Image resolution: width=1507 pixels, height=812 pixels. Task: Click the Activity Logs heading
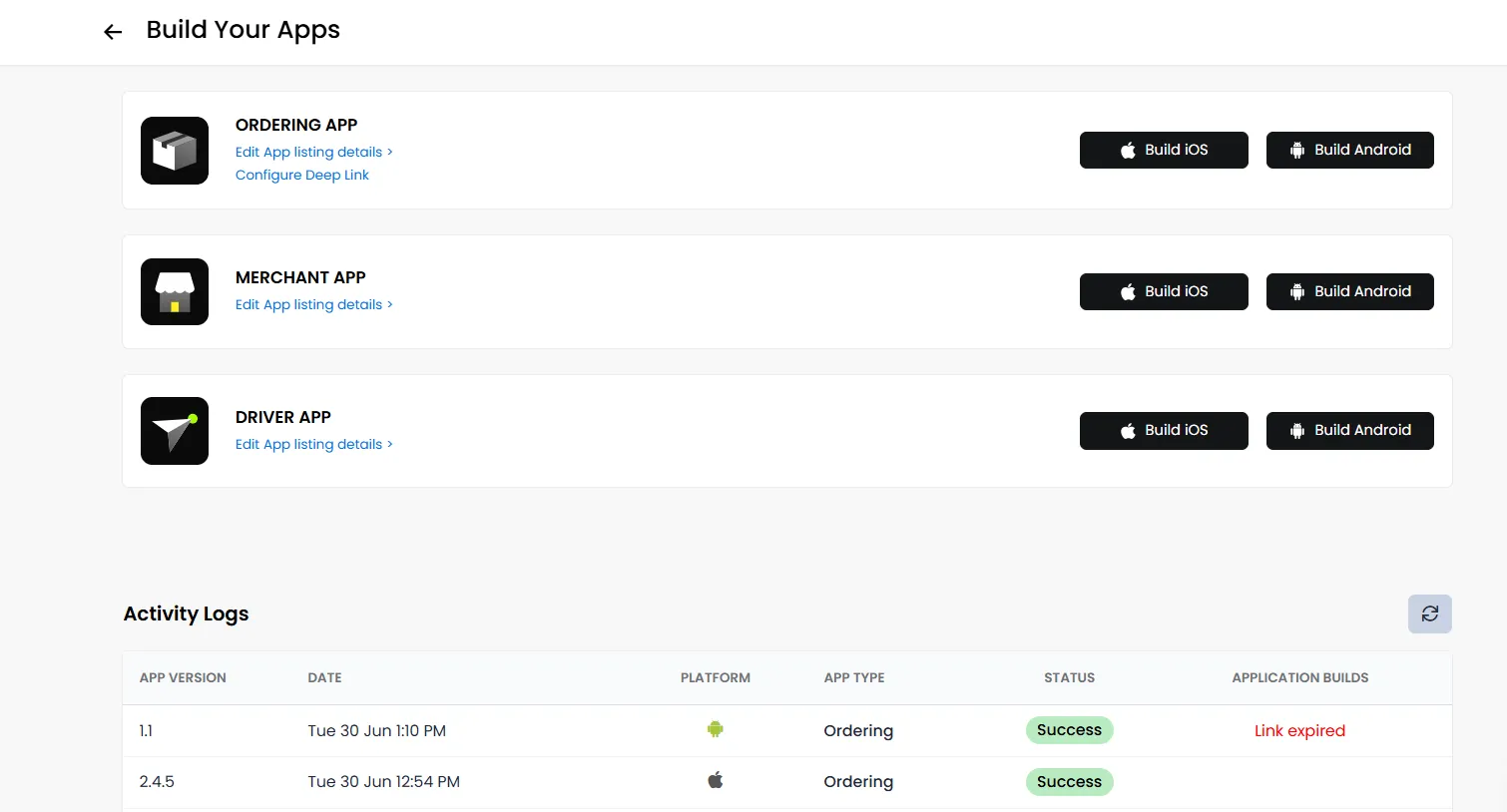pos(186,613)
